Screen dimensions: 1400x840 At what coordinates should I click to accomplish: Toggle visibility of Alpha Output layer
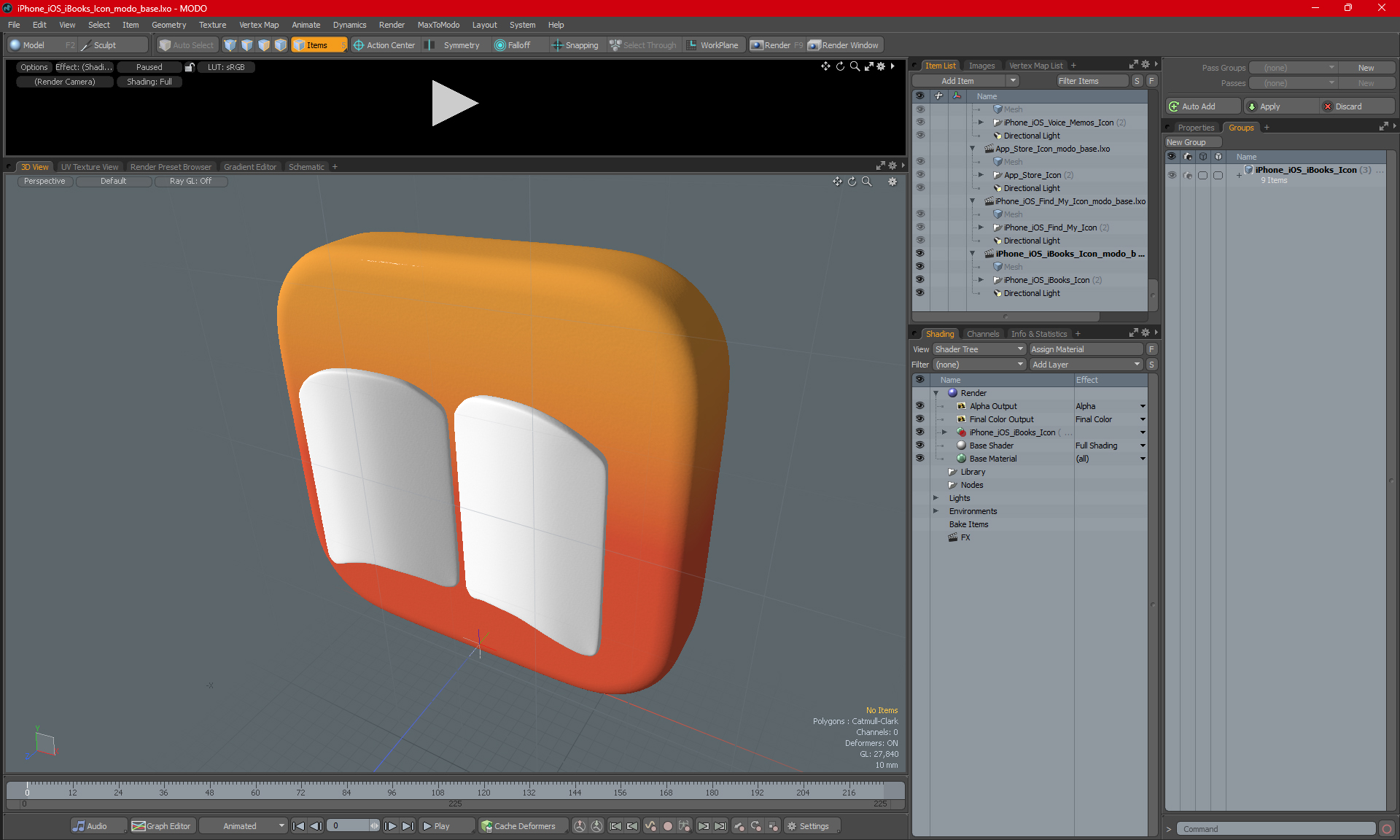point(919,406)
